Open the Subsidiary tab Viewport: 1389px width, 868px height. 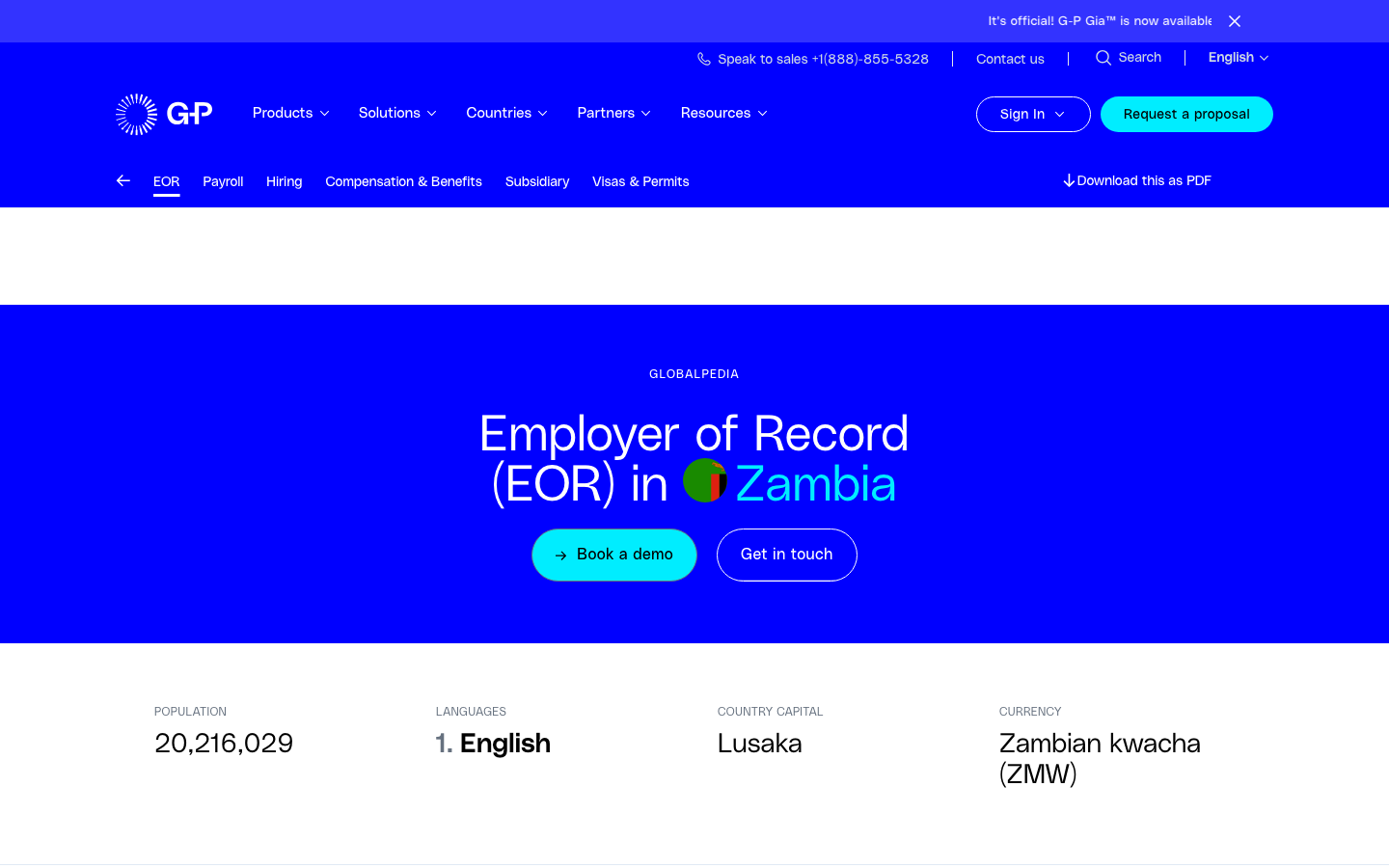pos(537,181)
